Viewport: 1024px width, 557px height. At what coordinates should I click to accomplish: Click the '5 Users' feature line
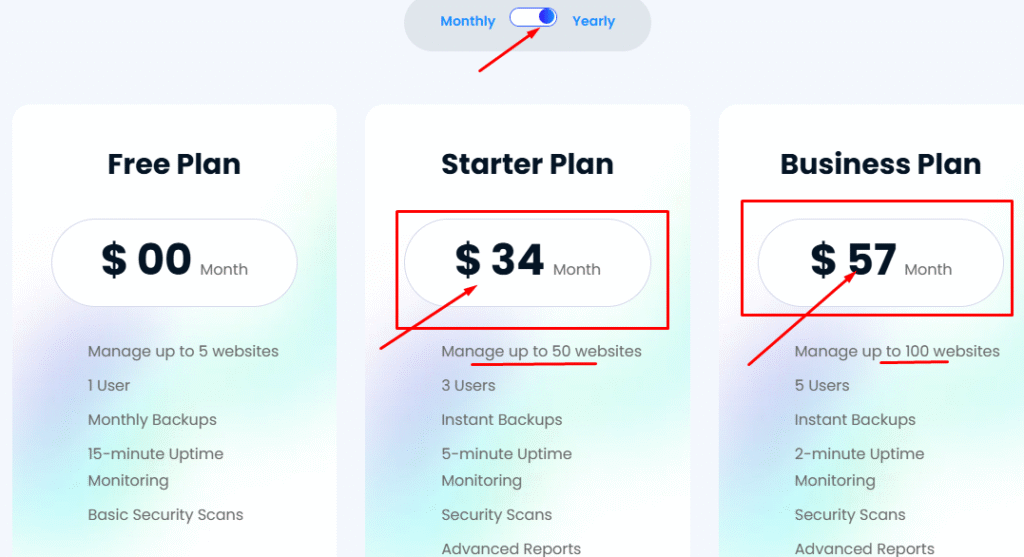coord(822,385)
